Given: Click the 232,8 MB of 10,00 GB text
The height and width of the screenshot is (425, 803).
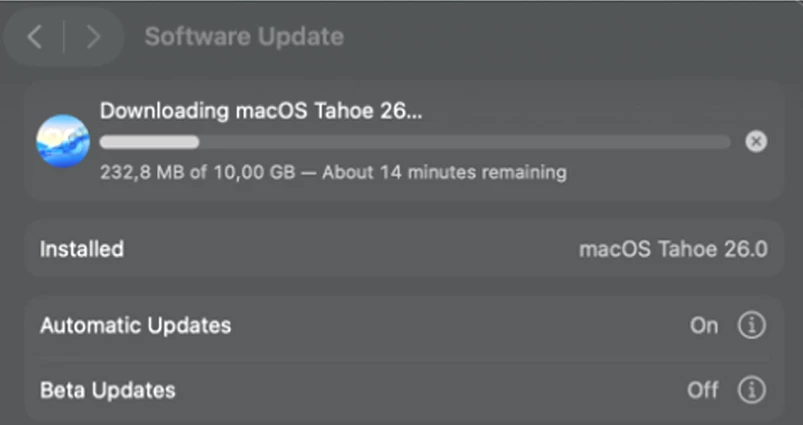Looking at the screenshot, I should pos(197,172).
